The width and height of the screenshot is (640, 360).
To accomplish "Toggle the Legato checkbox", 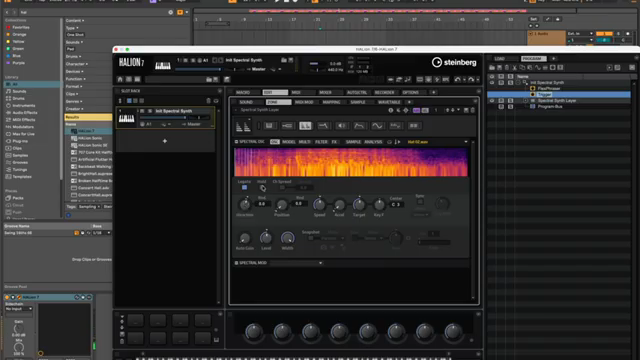I will (x=244, y=187).
